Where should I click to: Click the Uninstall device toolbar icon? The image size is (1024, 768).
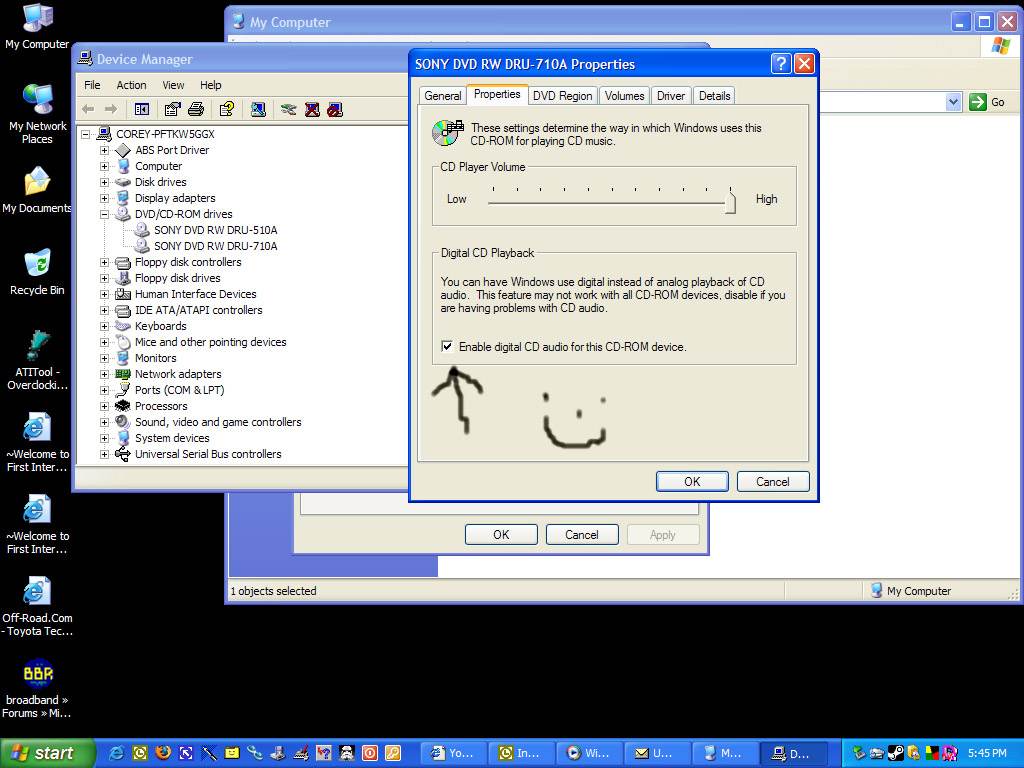pyautogui.click(x=312, y=109)
